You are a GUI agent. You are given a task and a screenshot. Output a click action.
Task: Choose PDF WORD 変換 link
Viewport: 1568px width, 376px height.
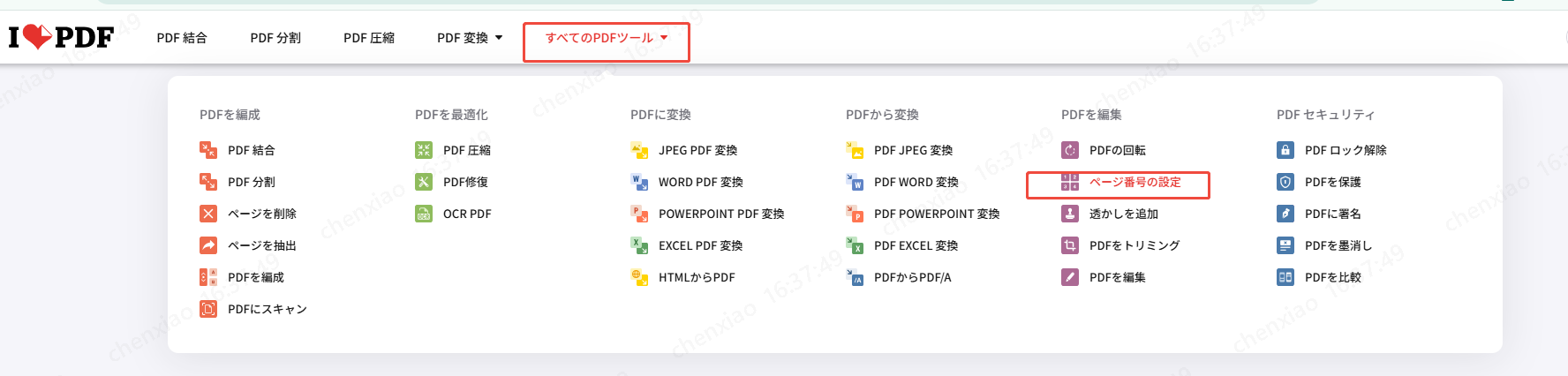[916, 182]
